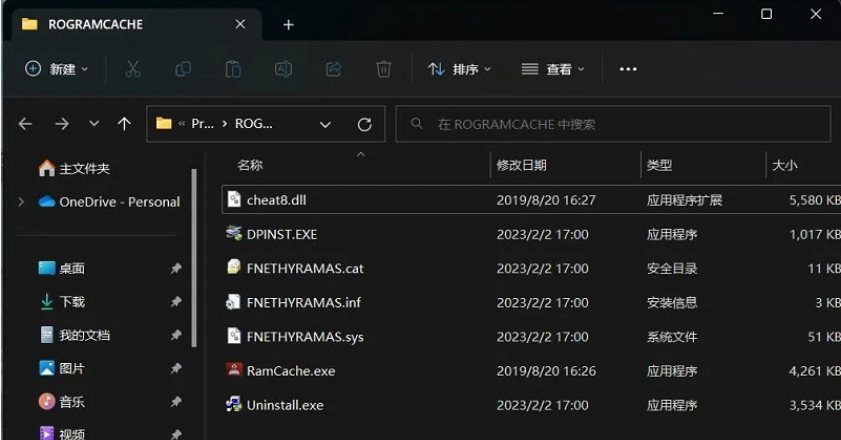Click the 安全目录 type cell
This screenshot has width=841, height=440.
[x=672, y=268]
